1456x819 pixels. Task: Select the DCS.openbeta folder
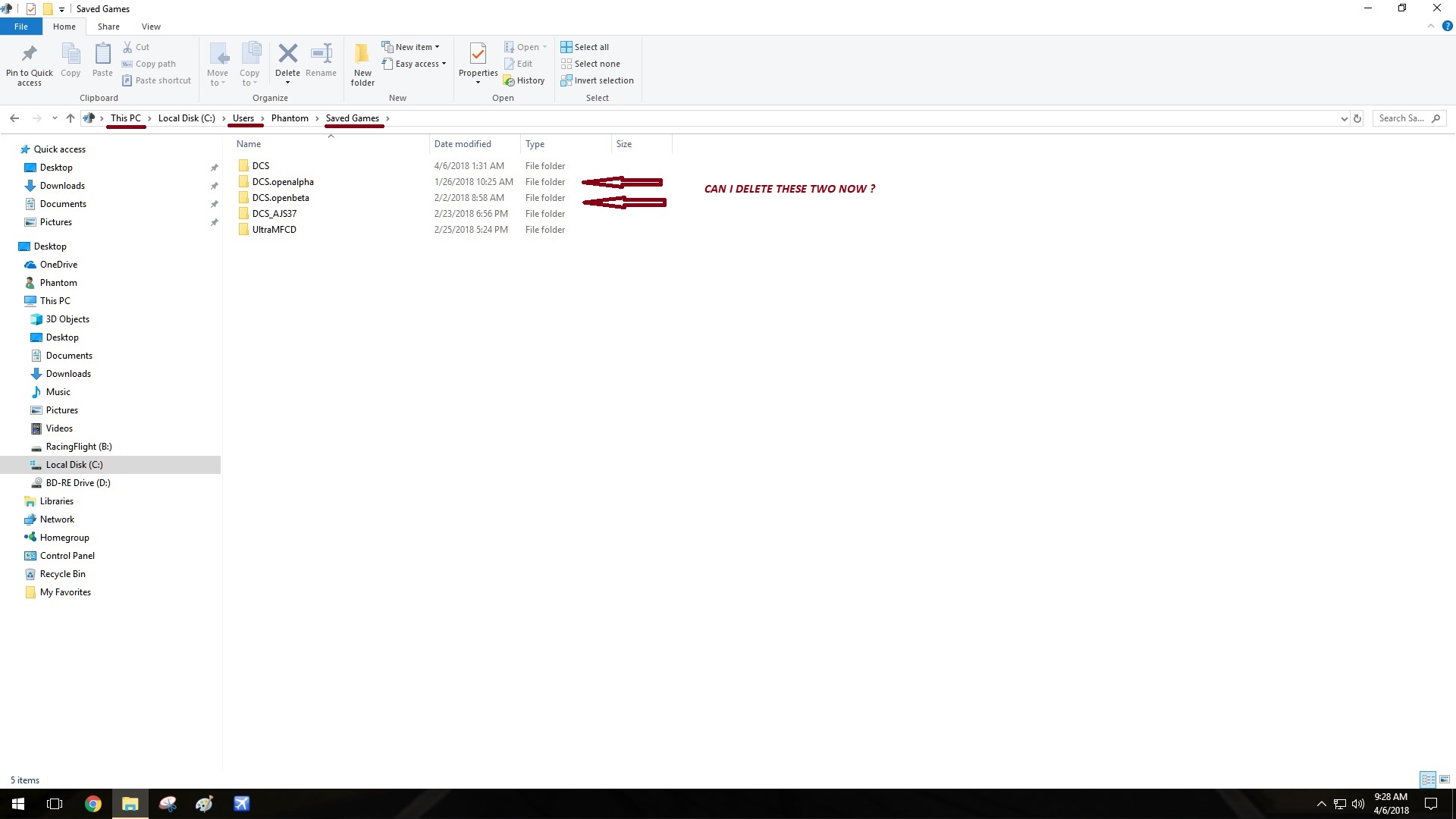click(281, 198)
